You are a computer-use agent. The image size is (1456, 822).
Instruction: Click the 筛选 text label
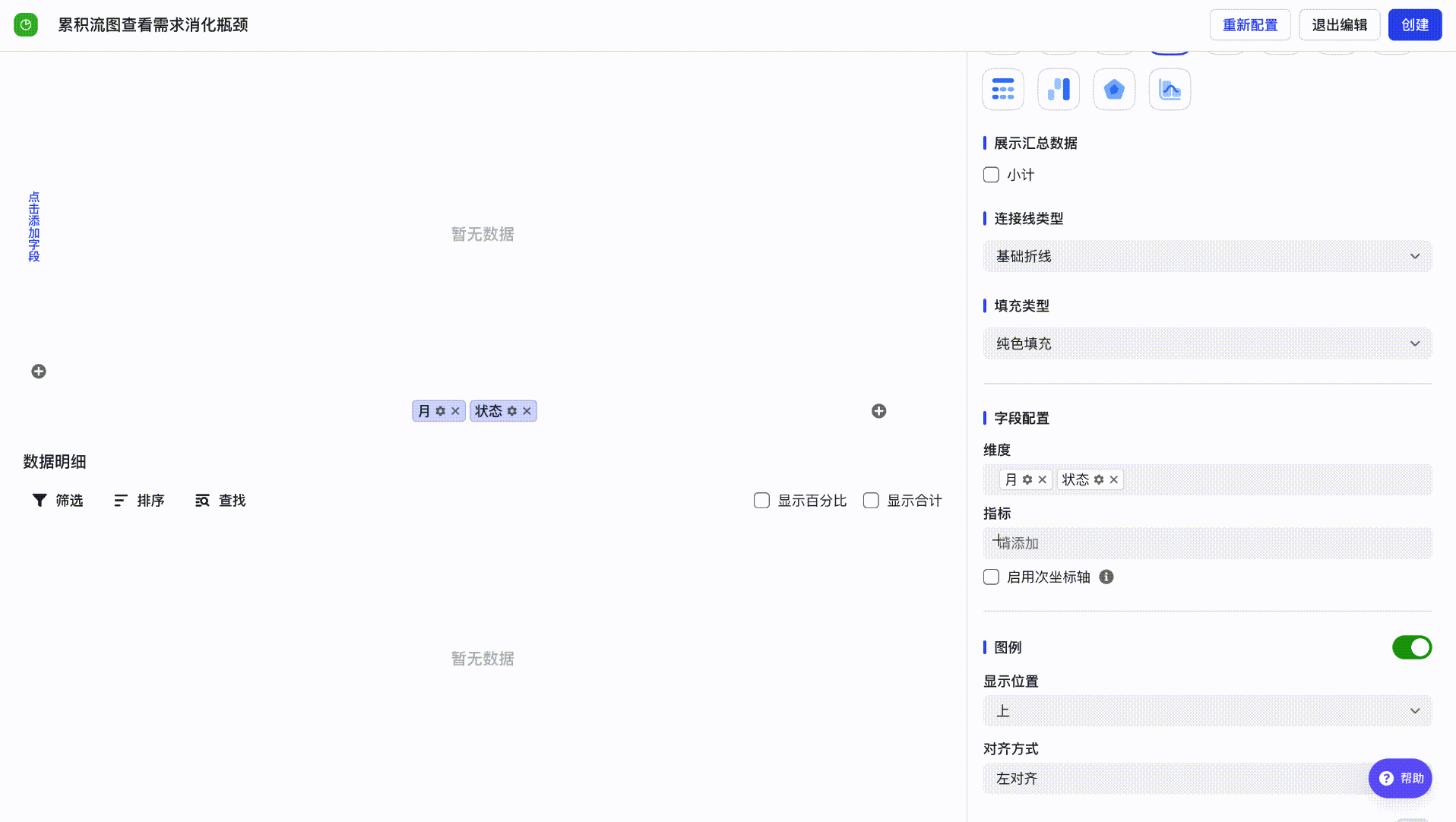tap(69, 501)
